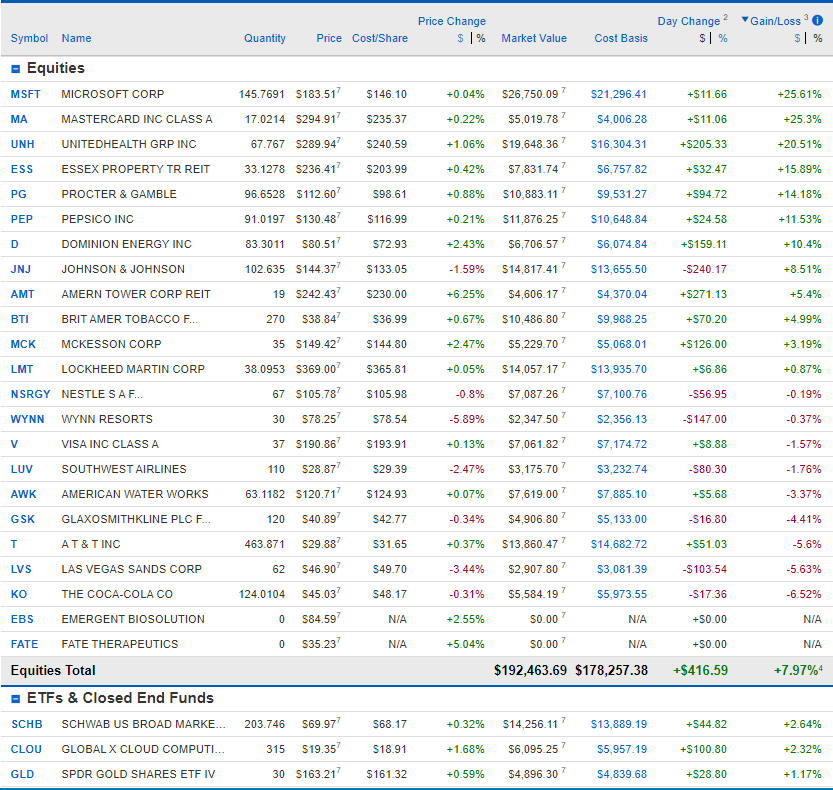This screenshot has width=833, height=790.
Task: Open the CLOU symbol link
Action: [x=26, y=749]
